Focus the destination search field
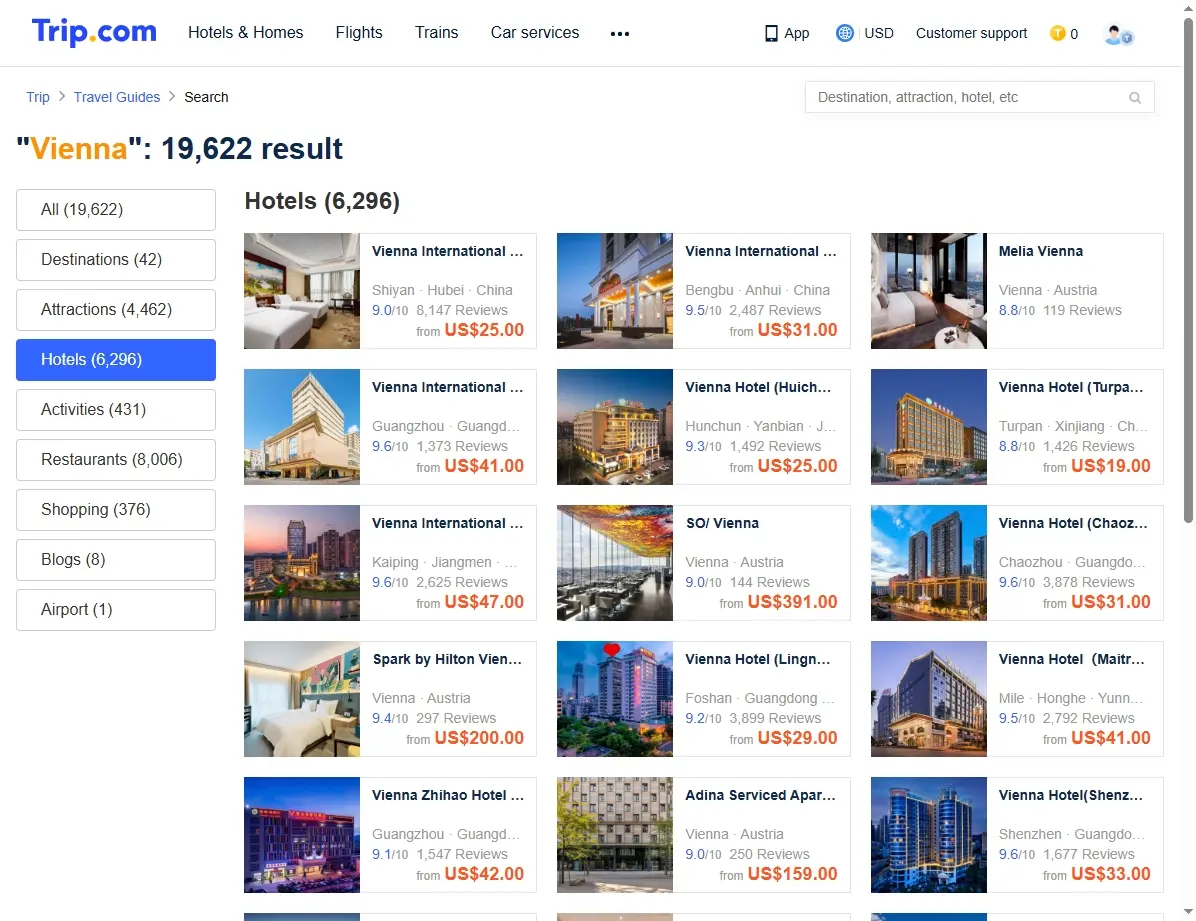Image resolution: width=1196 pixels, height=921 pixels. [x=979, y=98]
